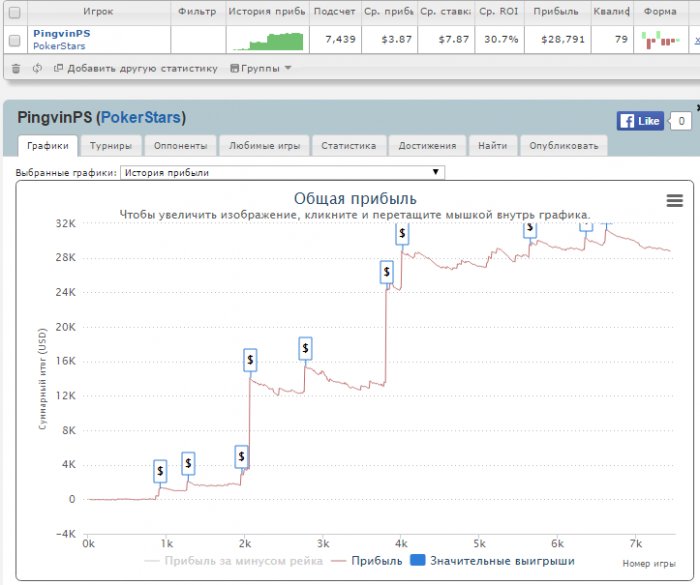Click the dollar marker near 16K at 2k games
Screen dimensions: 700x585
pyautogui.click(x=250, y=360)
